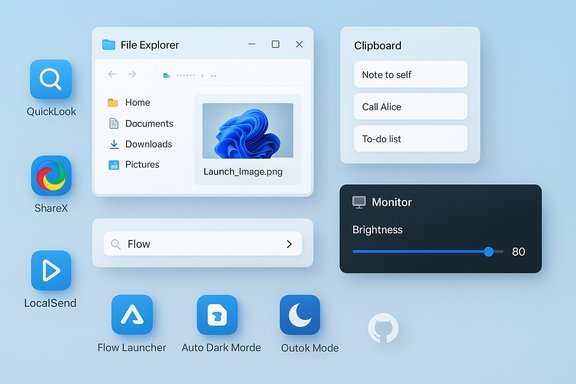Go forward in File Explorer
Image resolution: width=576 pixels, height=384 pixels.
(132, 74)
